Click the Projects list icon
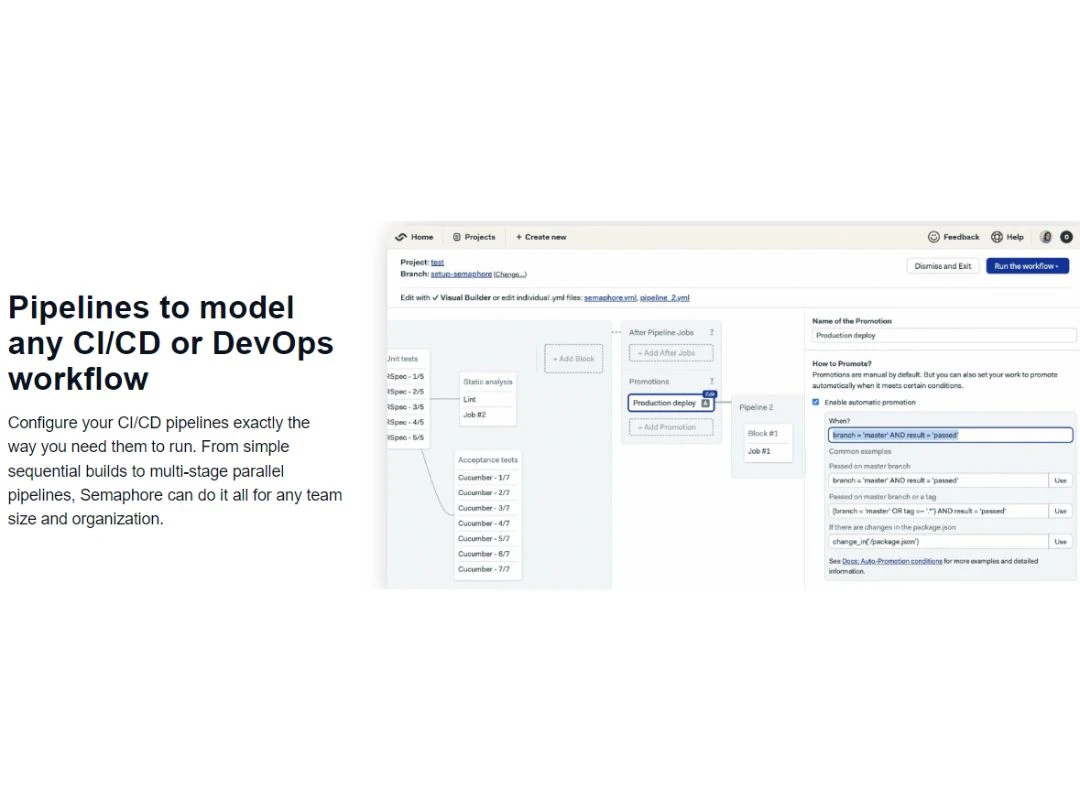Viewport: 1080px width, 810px height. pyautogui.click(x=457, y=237)
